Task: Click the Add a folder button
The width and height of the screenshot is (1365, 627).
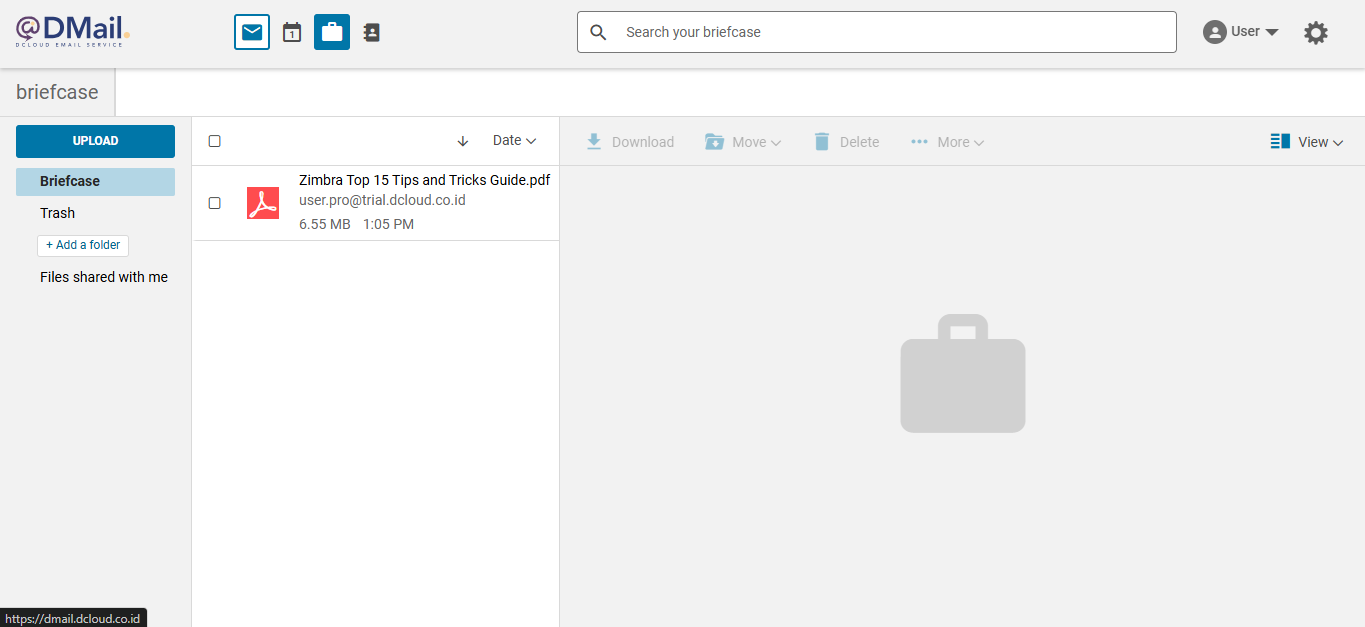Action: pyautogui.click(x=83, y=245)
